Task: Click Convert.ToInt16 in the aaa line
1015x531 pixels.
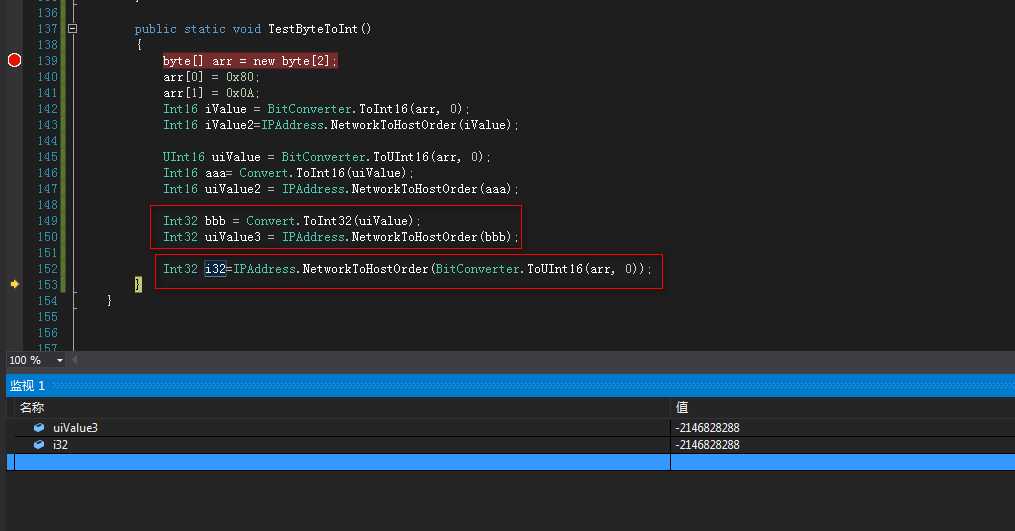Action: point(292,172)
